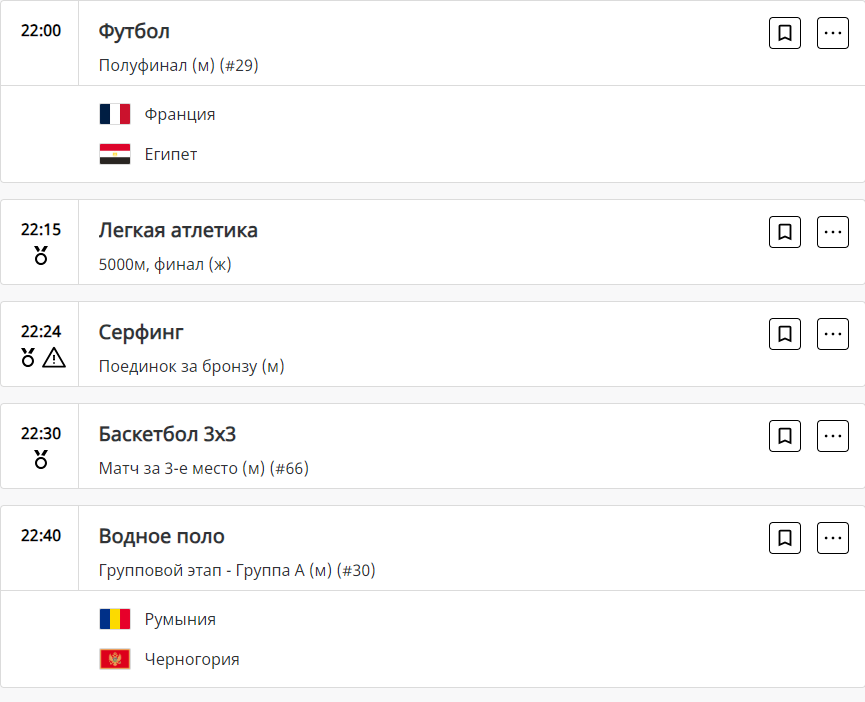Click the Egypt flag icon
Viewport: 865px width, 702px height.
[x=115, y=154]
